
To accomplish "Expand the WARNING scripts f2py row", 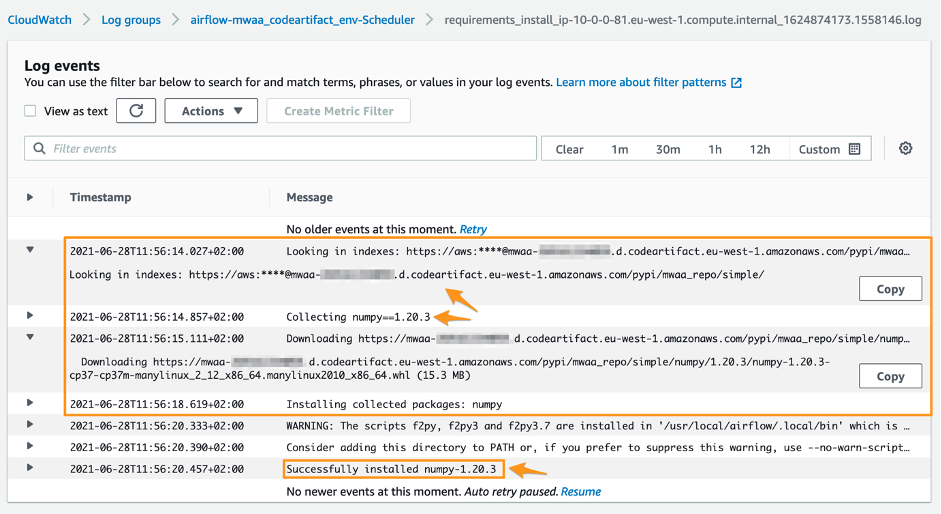I will (x=29, y=425).
